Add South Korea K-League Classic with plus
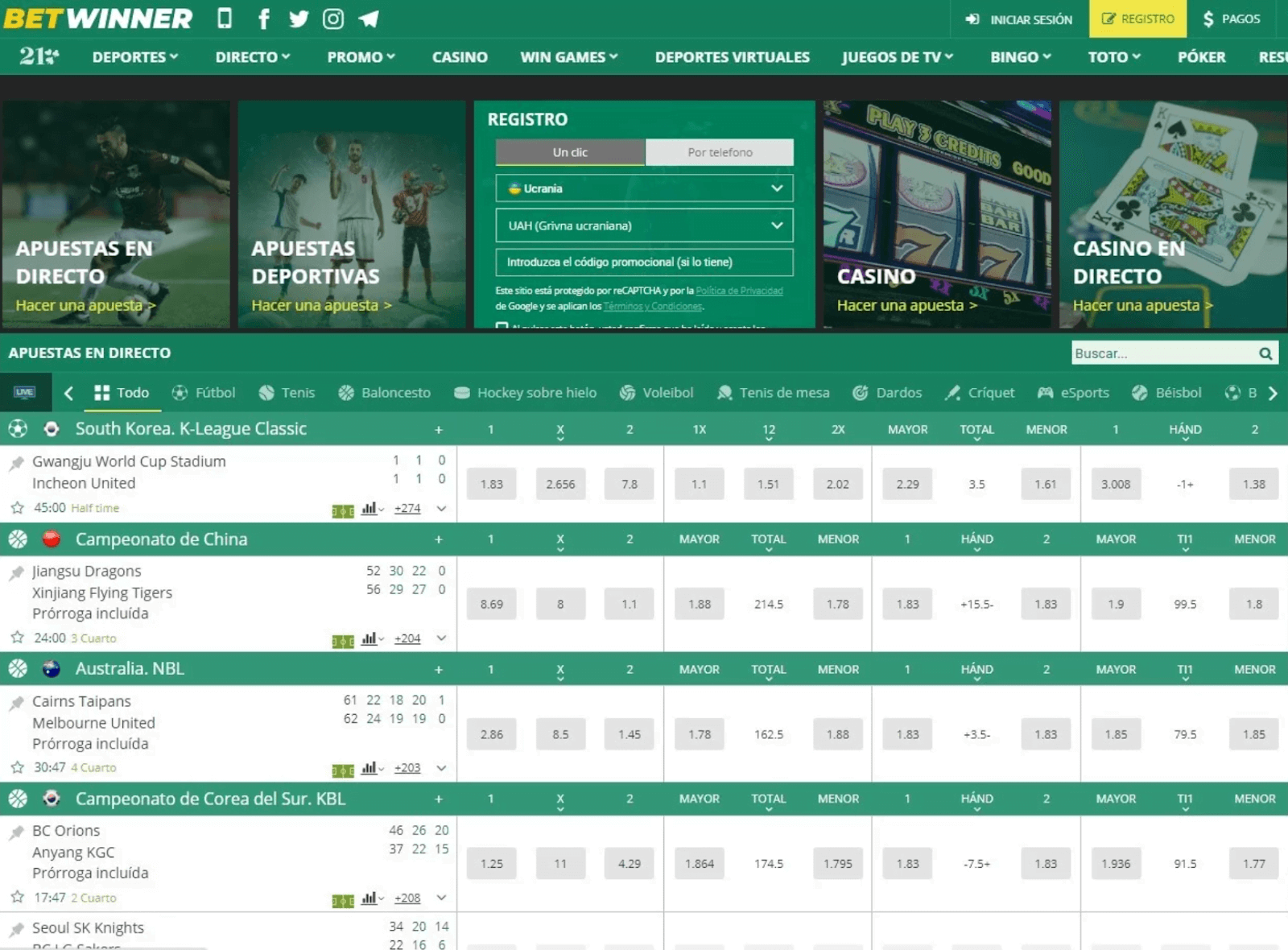Screen dimensions: 1288x950 click(439, 430)
